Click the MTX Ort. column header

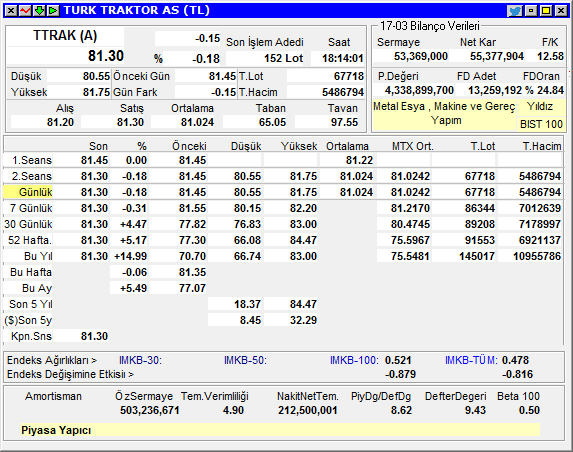pyautogui.click(x=413, y=147)
